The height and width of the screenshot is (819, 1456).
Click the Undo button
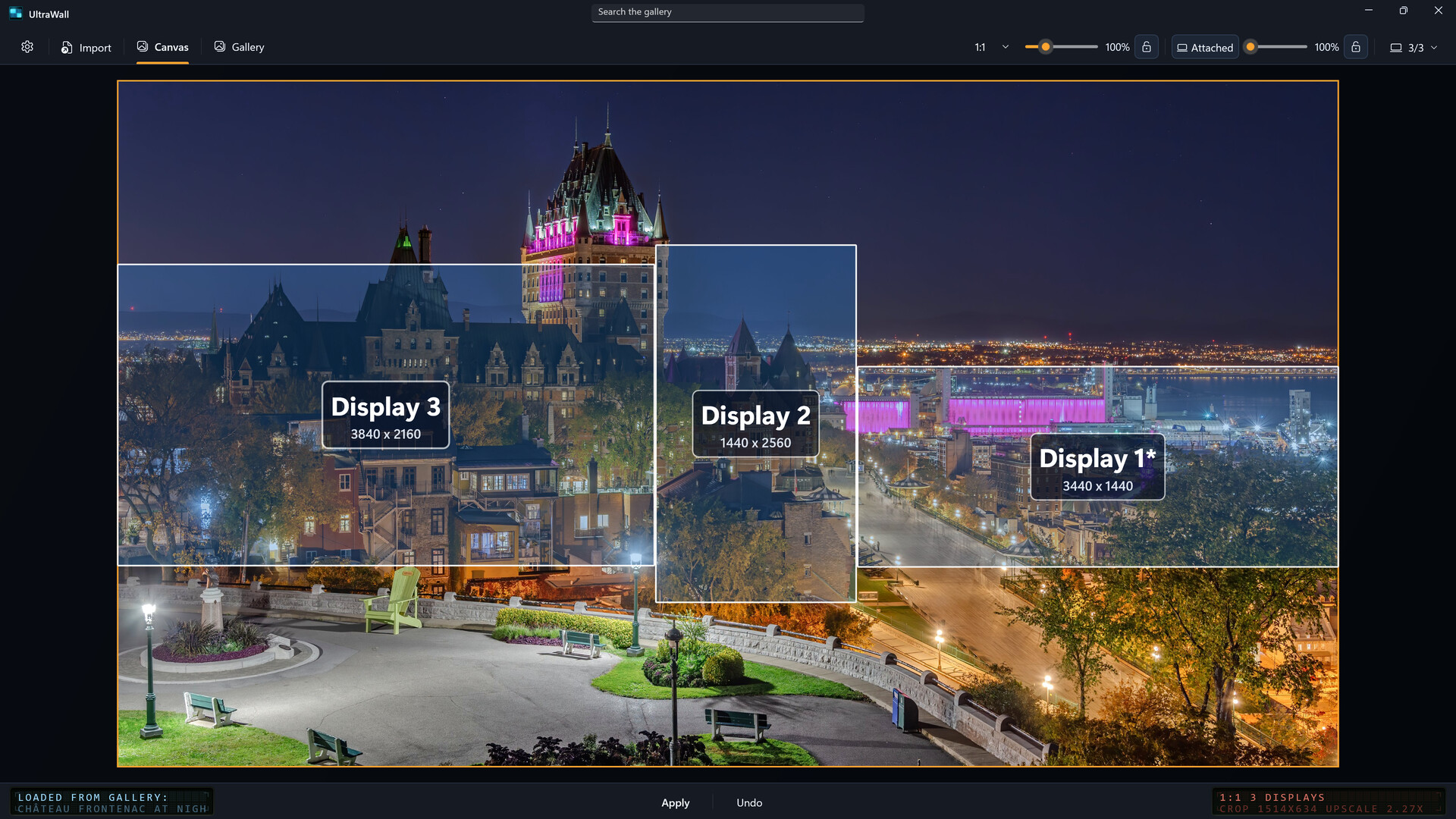[749, 802]
